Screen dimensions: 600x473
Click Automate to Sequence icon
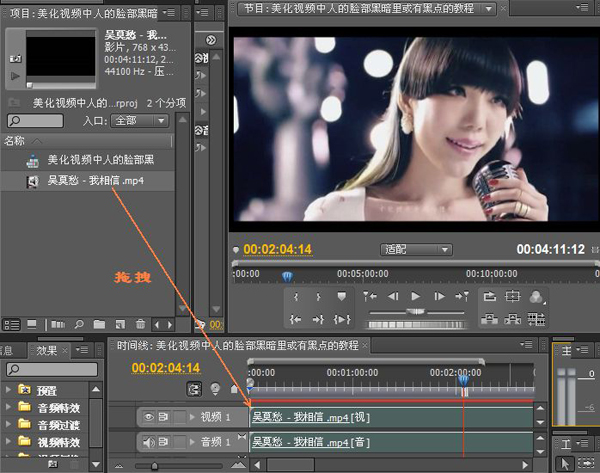click(58, 325)
